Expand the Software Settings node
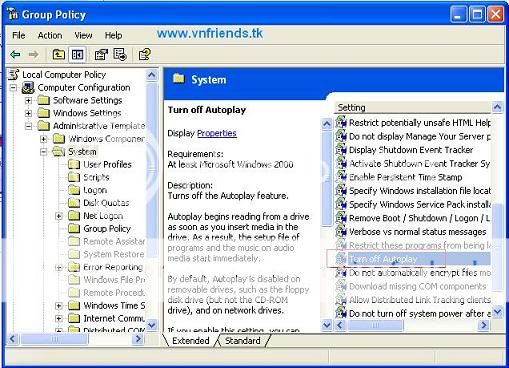The image size is (509, 368). pos(29,101)
